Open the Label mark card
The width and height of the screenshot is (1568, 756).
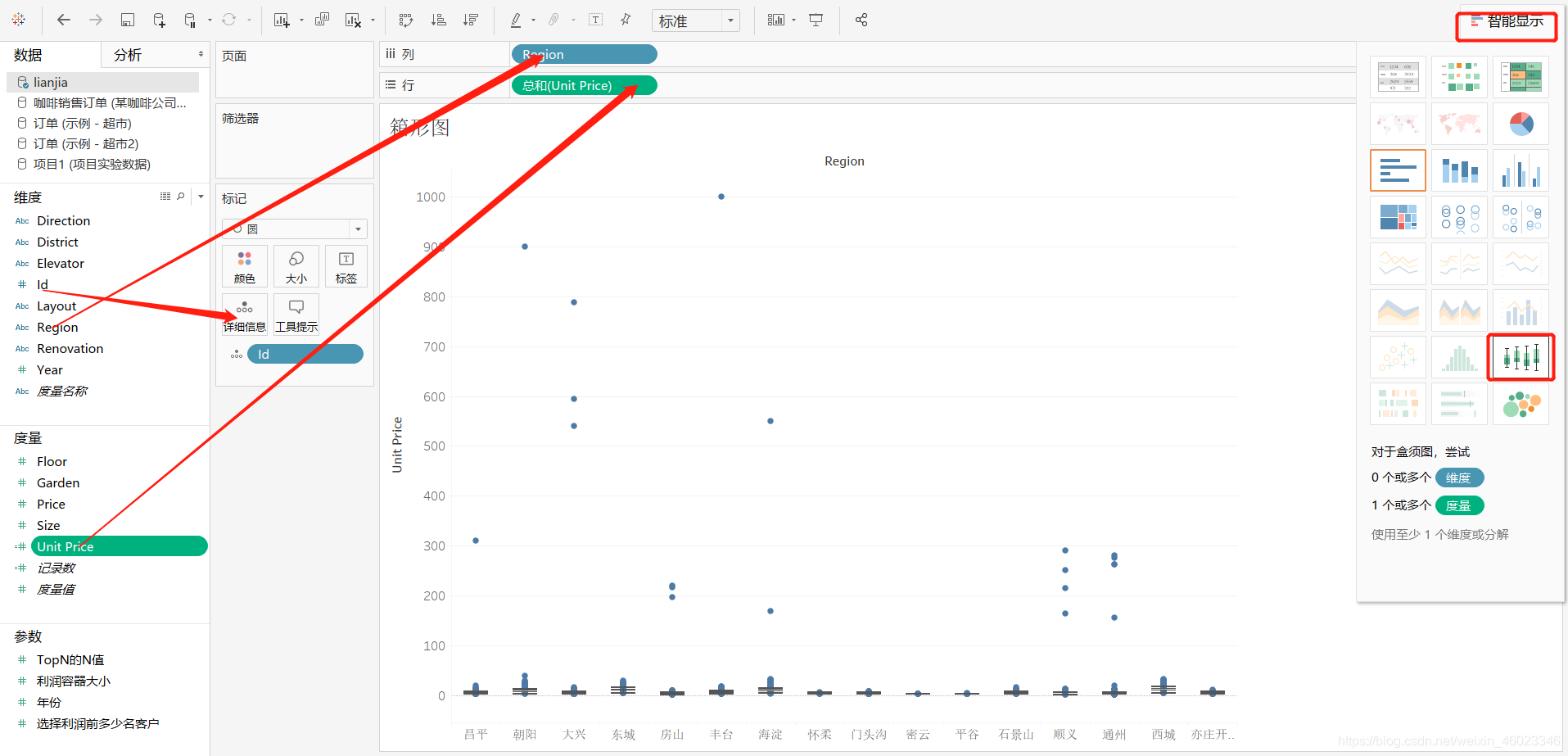(x=346, y=266)
